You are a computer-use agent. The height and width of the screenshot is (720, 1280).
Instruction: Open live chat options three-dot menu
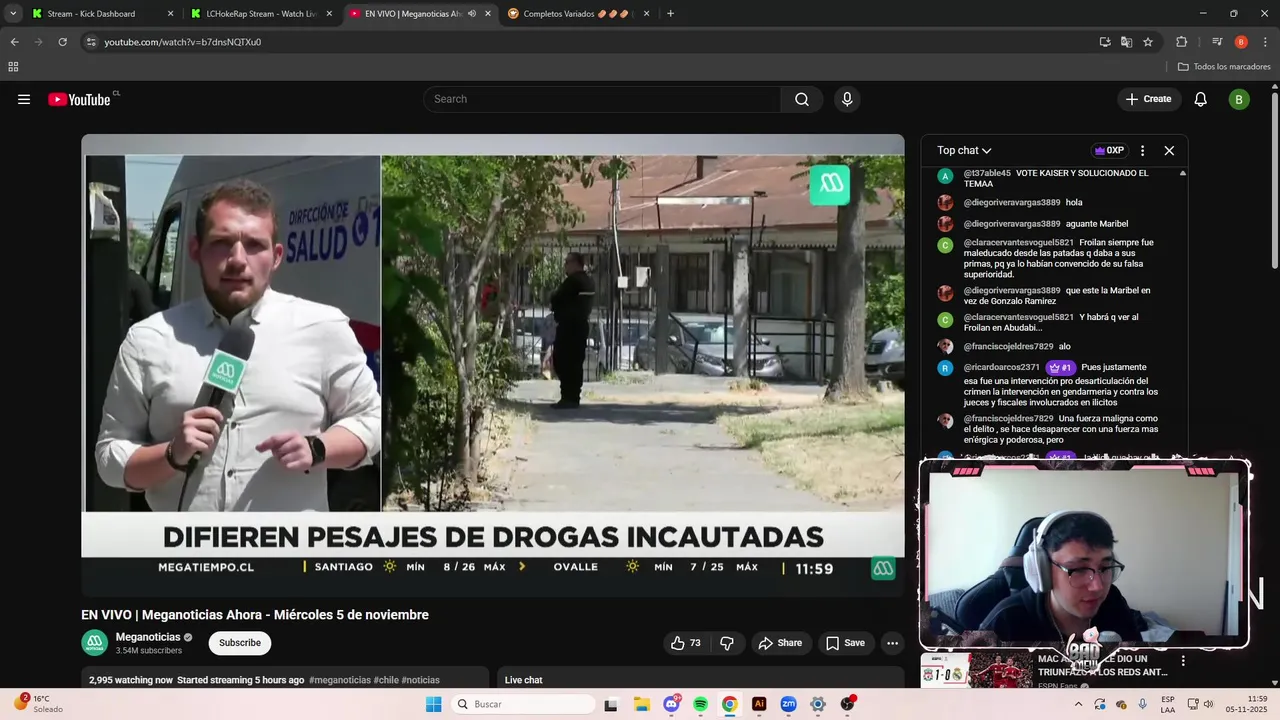[1142, 151]
